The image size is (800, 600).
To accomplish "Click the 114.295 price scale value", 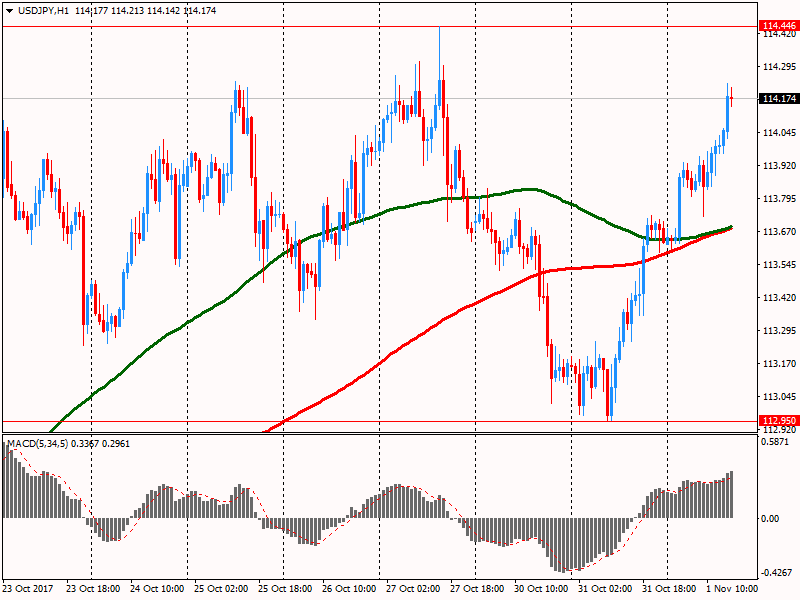I will (x=779, y=67).
